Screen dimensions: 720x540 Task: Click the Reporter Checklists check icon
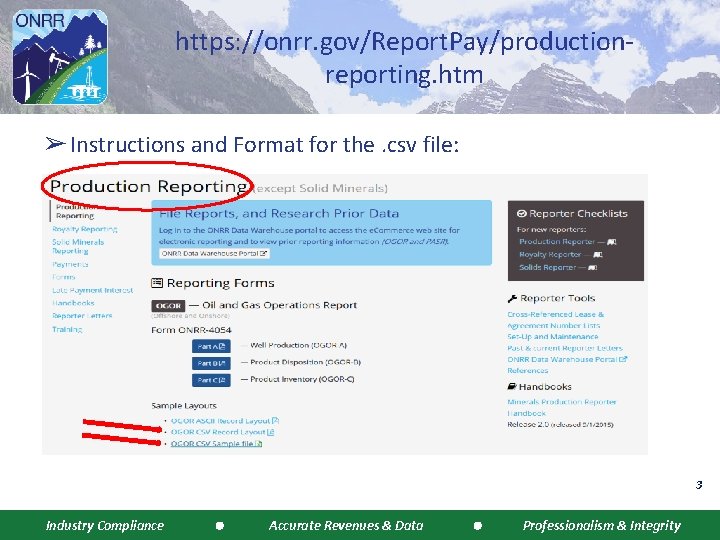tap(521, 214)
